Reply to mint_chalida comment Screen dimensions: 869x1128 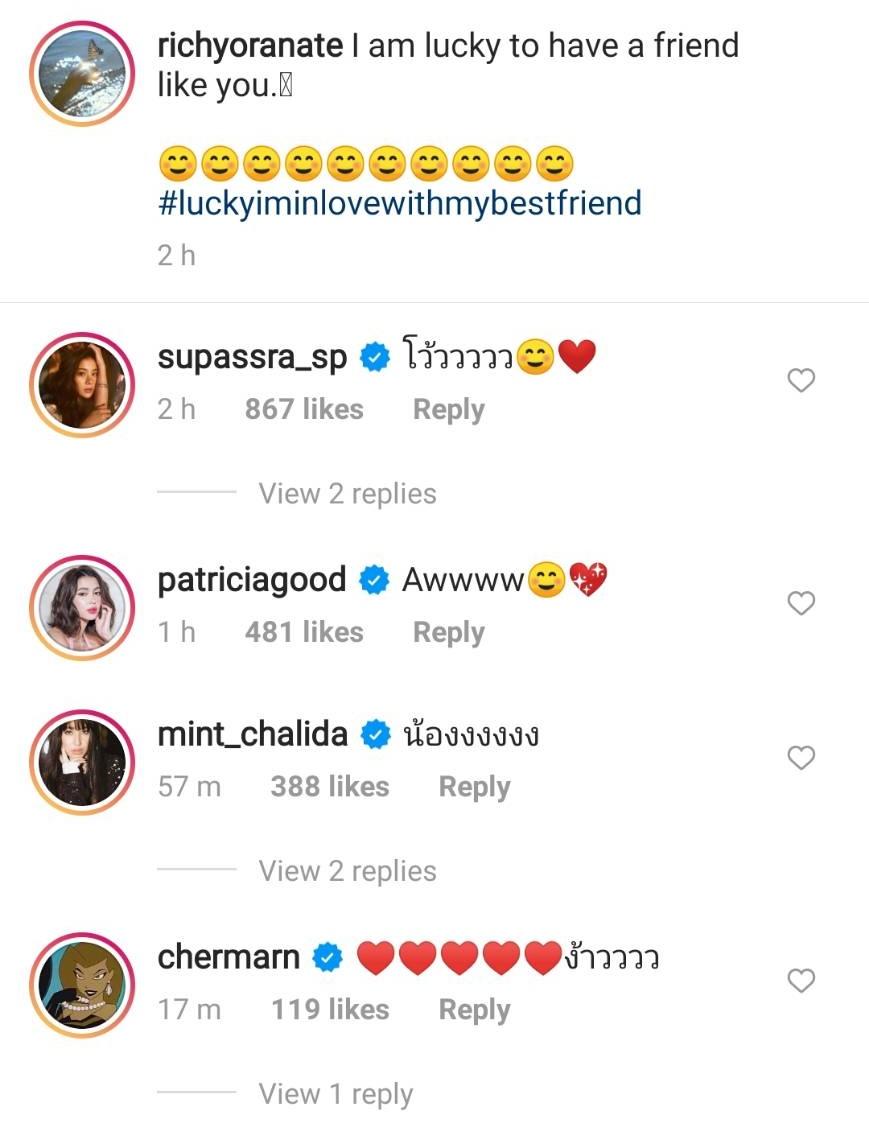pyautogui.click(x=474, y=787)
